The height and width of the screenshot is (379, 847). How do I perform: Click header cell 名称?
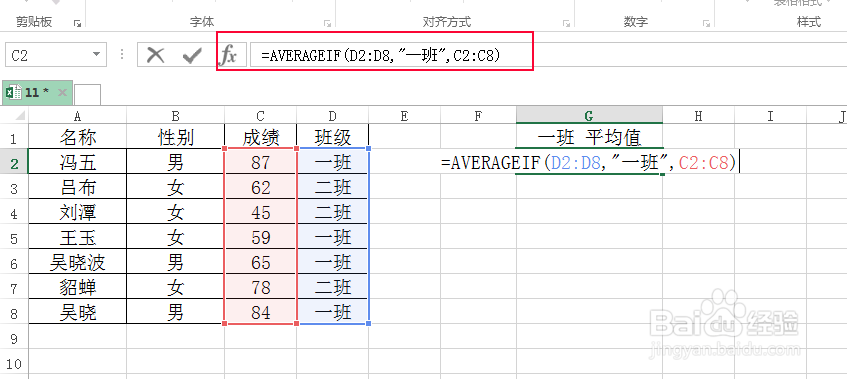coord(78,138)
